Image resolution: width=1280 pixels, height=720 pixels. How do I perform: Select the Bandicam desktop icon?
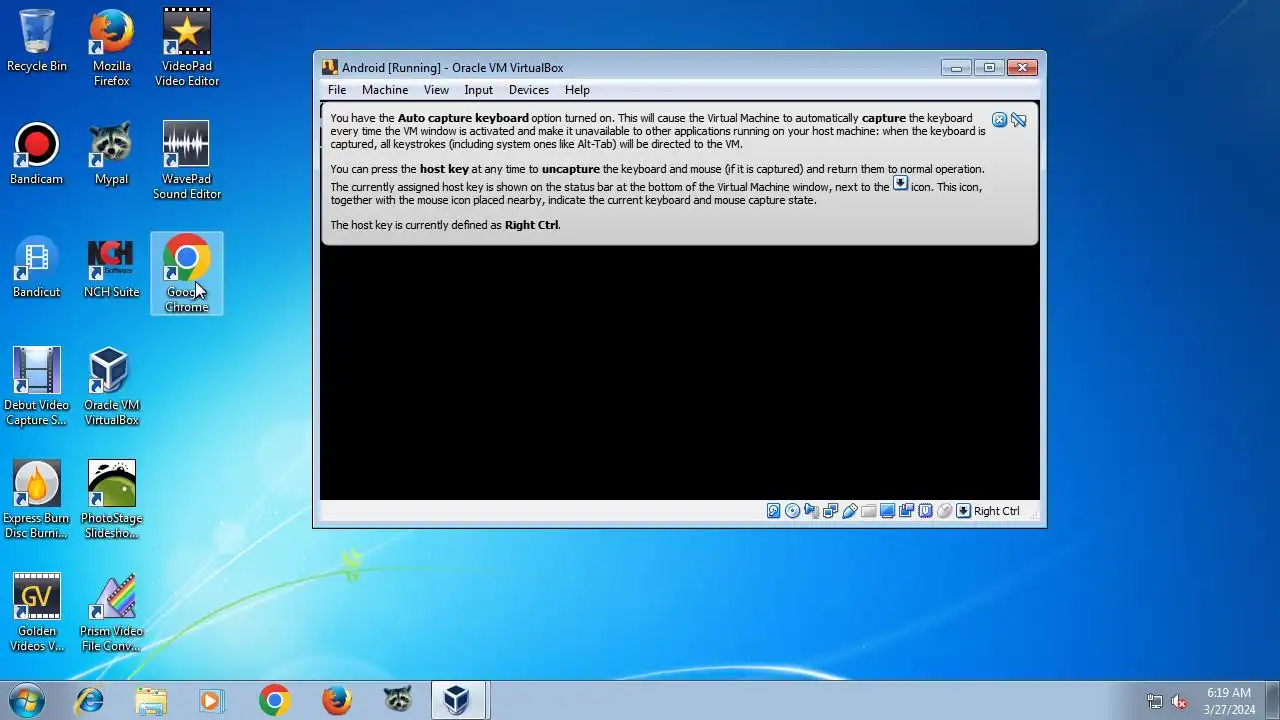[37, 155]
